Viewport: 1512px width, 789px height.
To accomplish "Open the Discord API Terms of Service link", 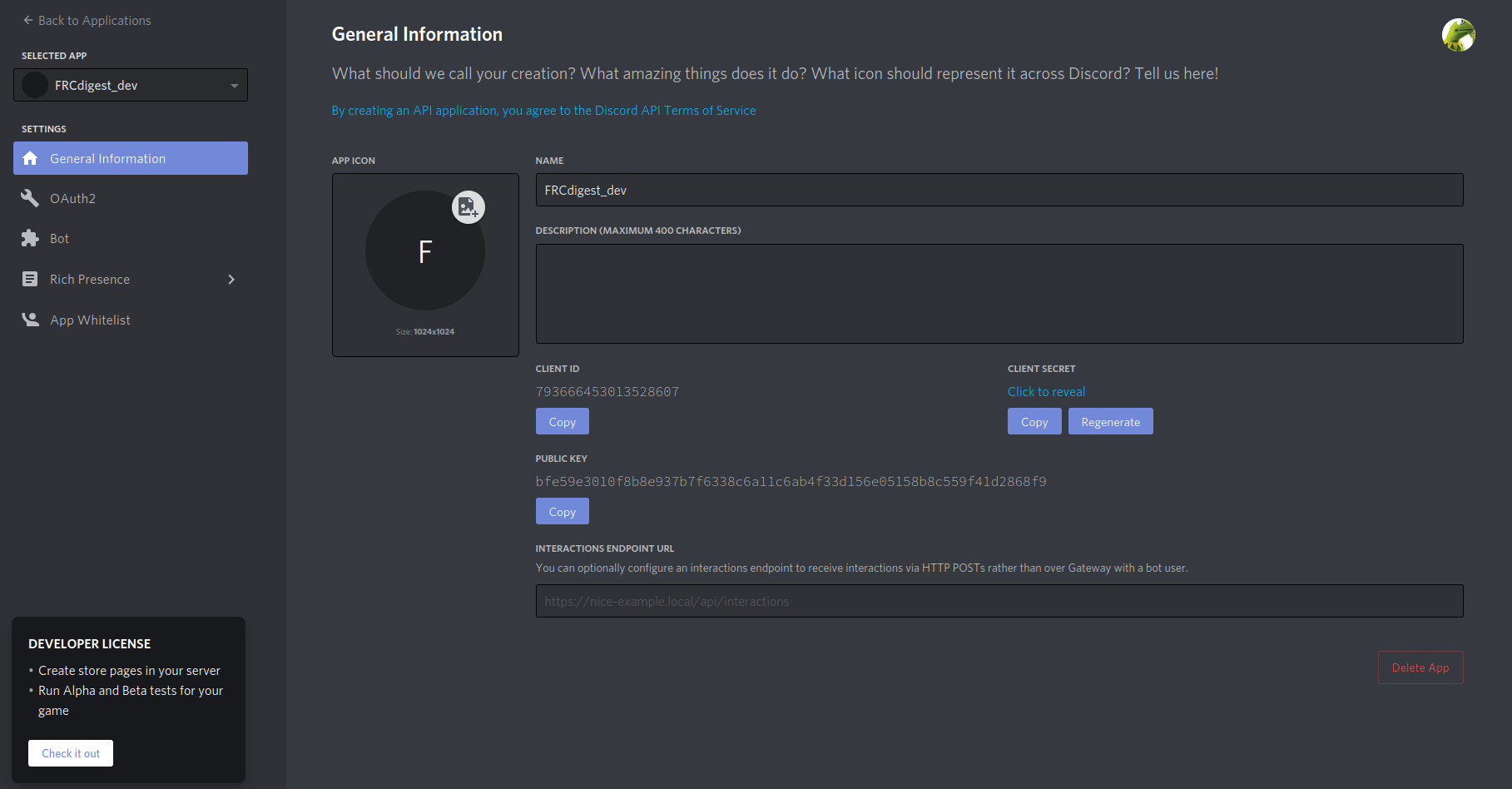I will click(543, 110).
